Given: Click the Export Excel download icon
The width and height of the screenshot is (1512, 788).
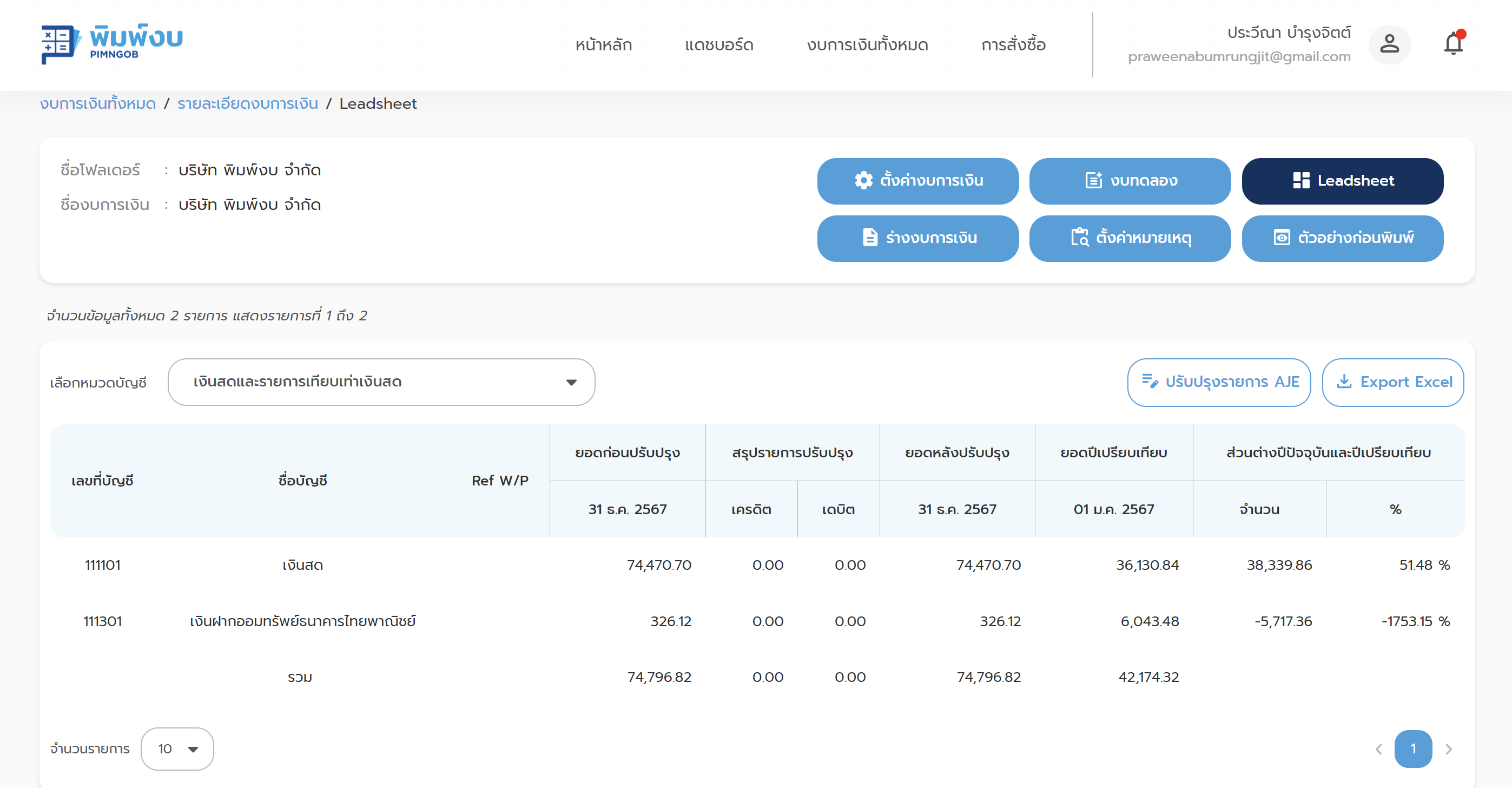Looking at the screenshot, I should [x=1344, y=382].
